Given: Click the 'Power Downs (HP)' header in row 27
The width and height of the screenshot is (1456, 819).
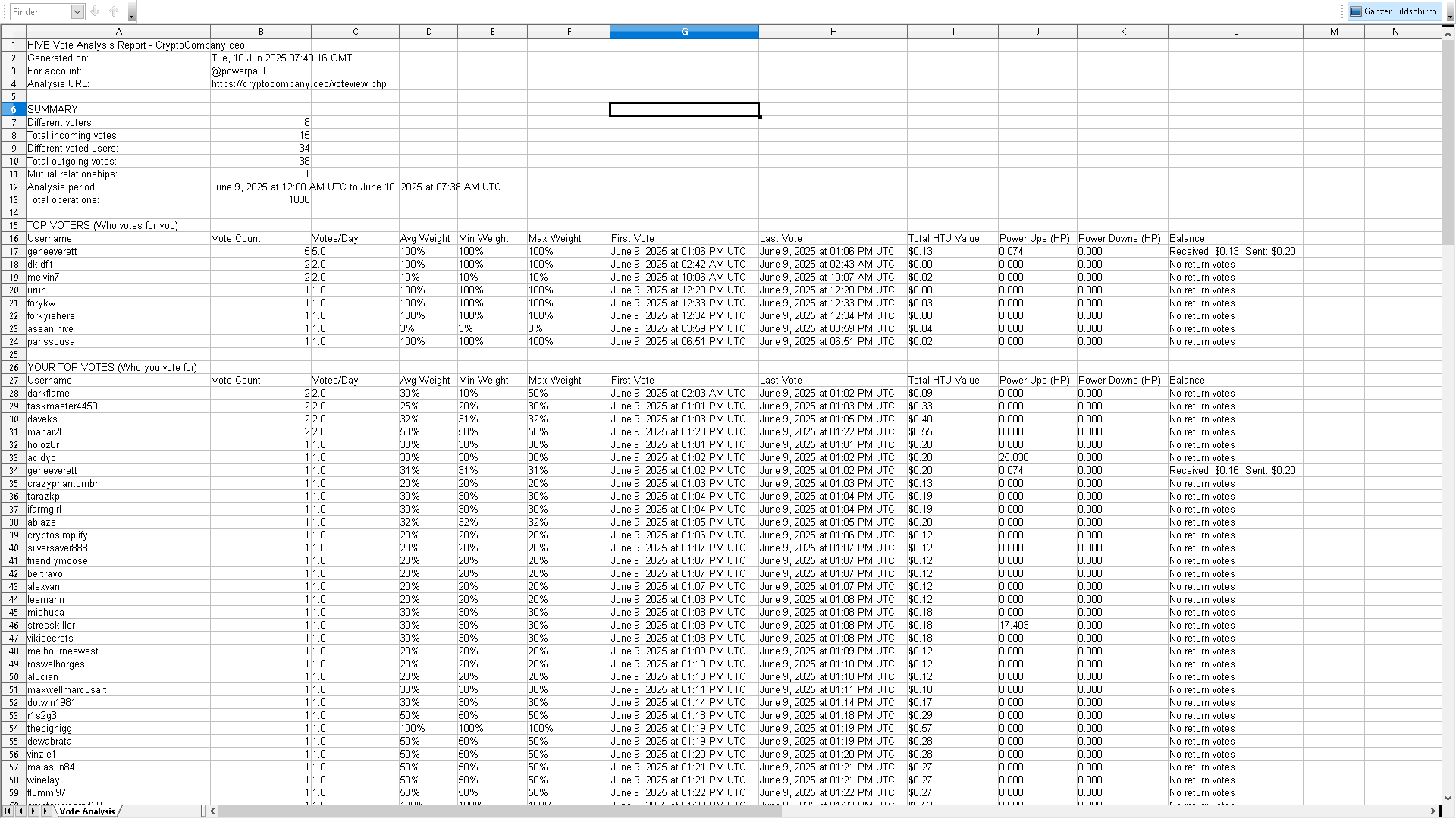Looking at the screenshot, I should 1122,381.
